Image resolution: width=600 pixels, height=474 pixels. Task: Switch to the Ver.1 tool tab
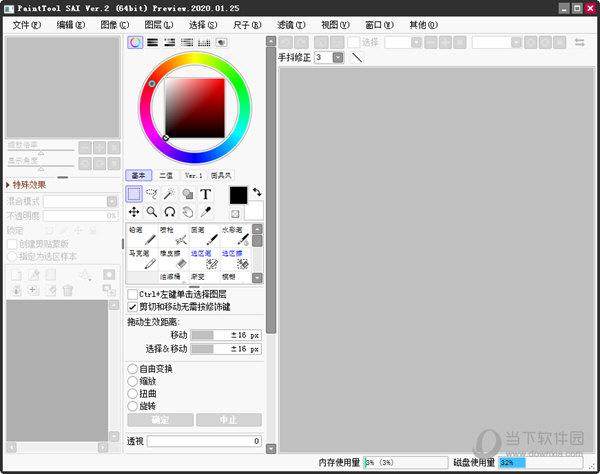coord(194,175)
